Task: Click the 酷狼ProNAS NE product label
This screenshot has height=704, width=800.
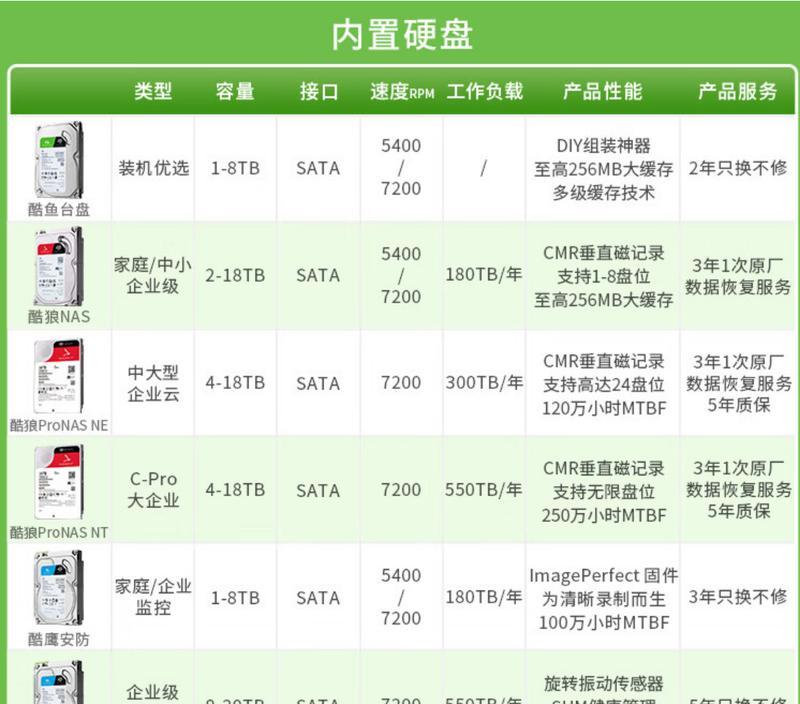Action: (59, 425)
